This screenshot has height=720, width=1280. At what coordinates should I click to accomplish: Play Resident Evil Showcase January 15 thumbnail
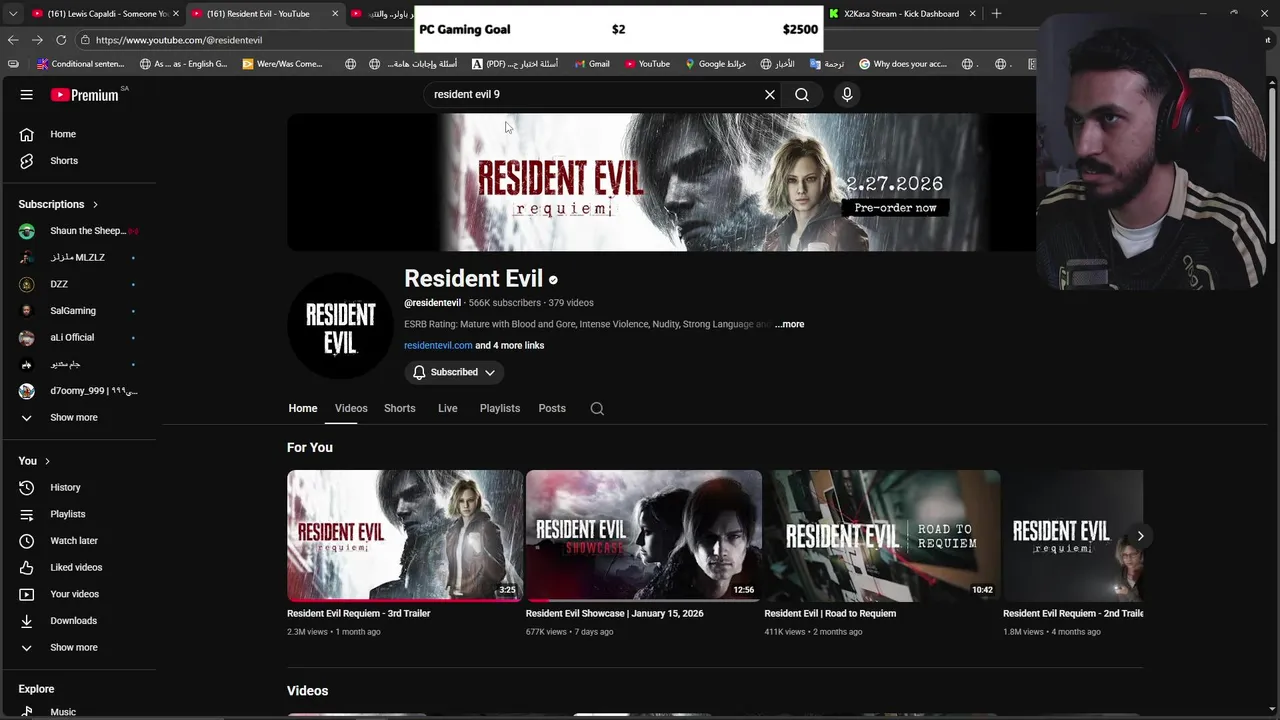tap(644, 535)
